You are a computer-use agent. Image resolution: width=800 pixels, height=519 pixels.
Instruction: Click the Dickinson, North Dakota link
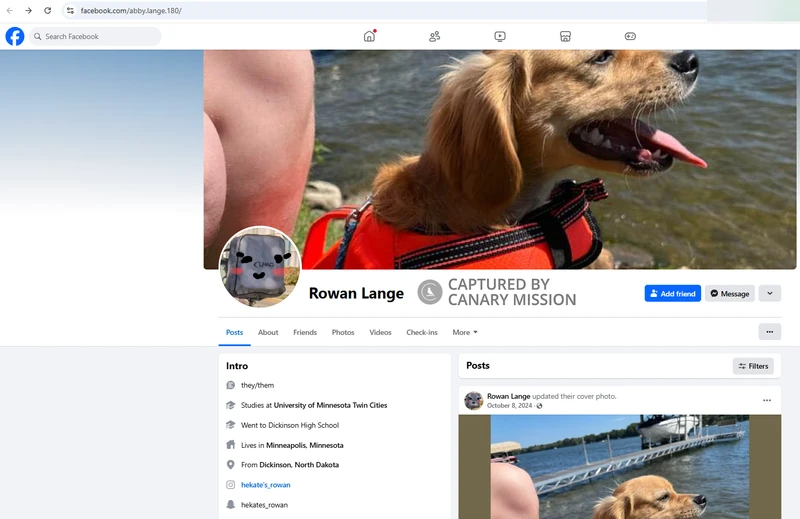point(299,465)
